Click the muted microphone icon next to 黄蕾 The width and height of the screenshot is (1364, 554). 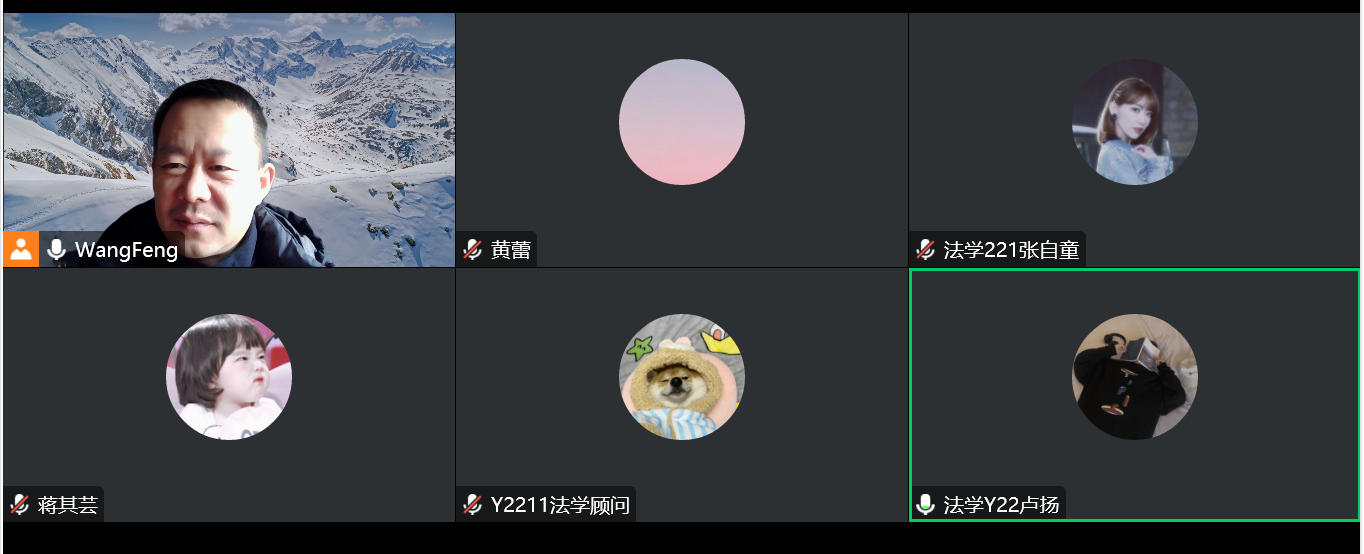472,250
